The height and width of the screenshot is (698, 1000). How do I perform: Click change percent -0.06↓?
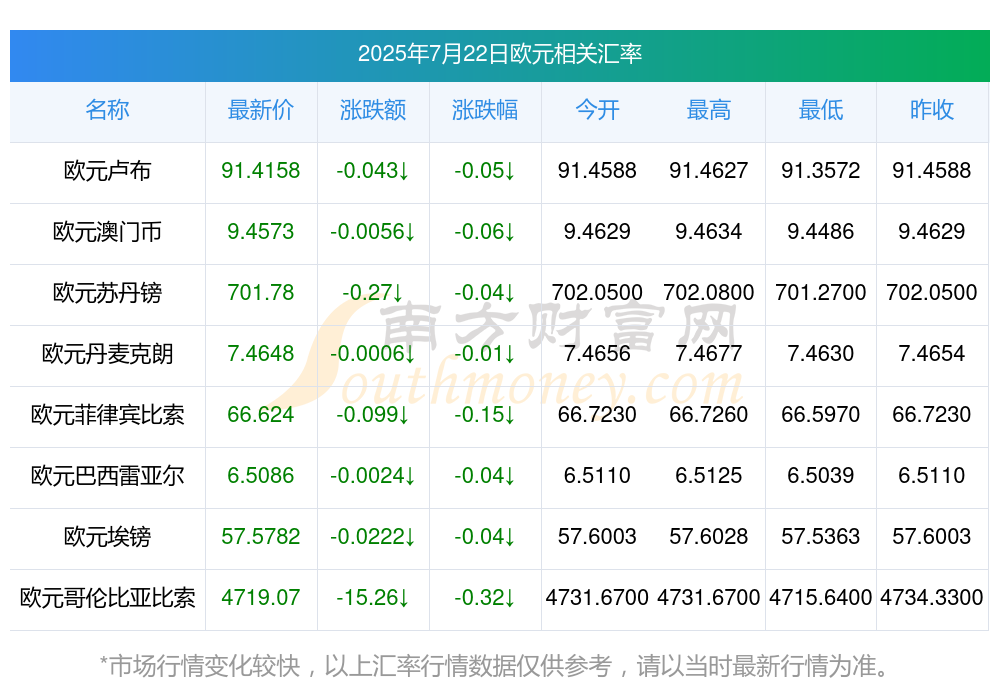point(485,232)
